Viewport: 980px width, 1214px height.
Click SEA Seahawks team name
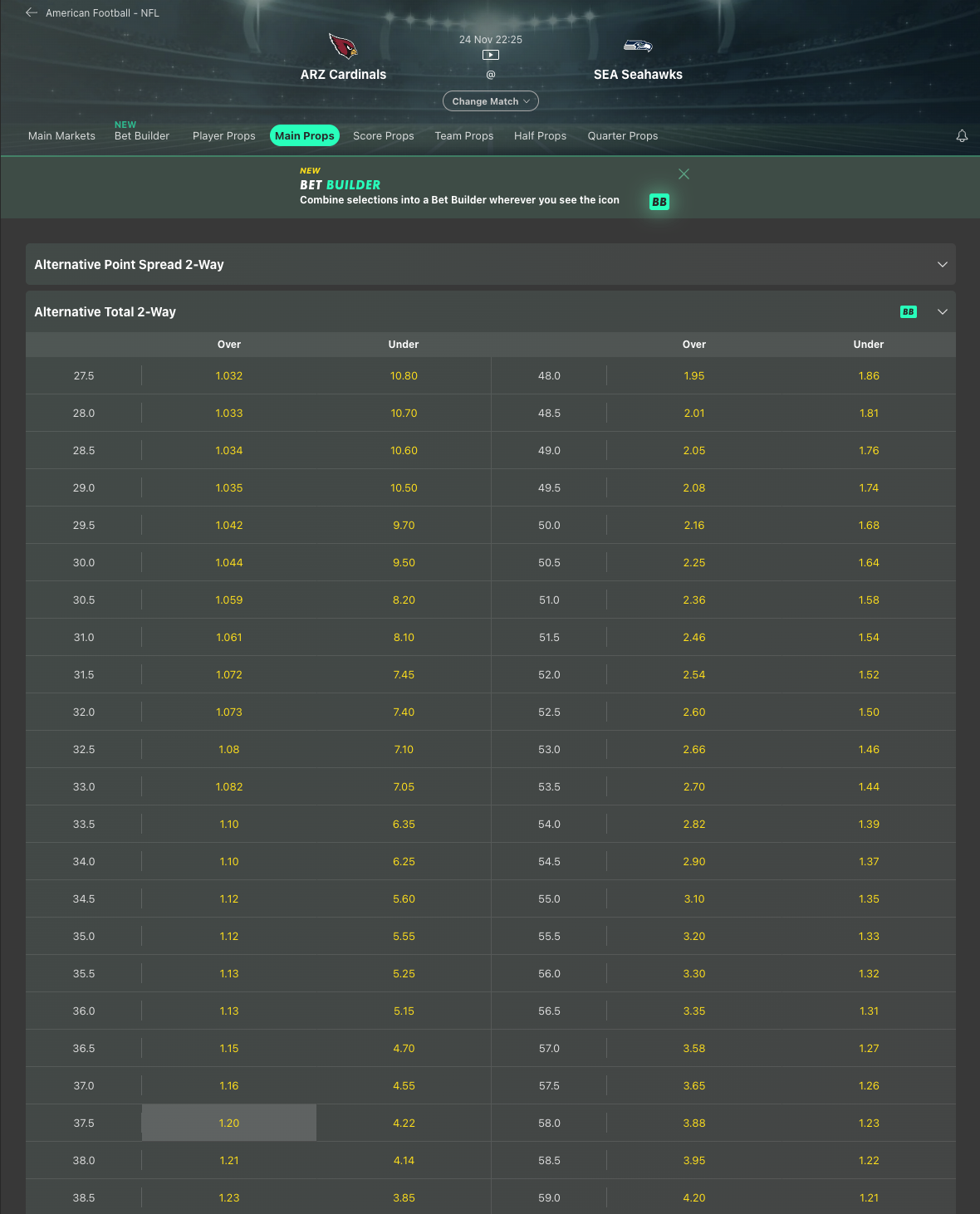click(x=638, y=75)
